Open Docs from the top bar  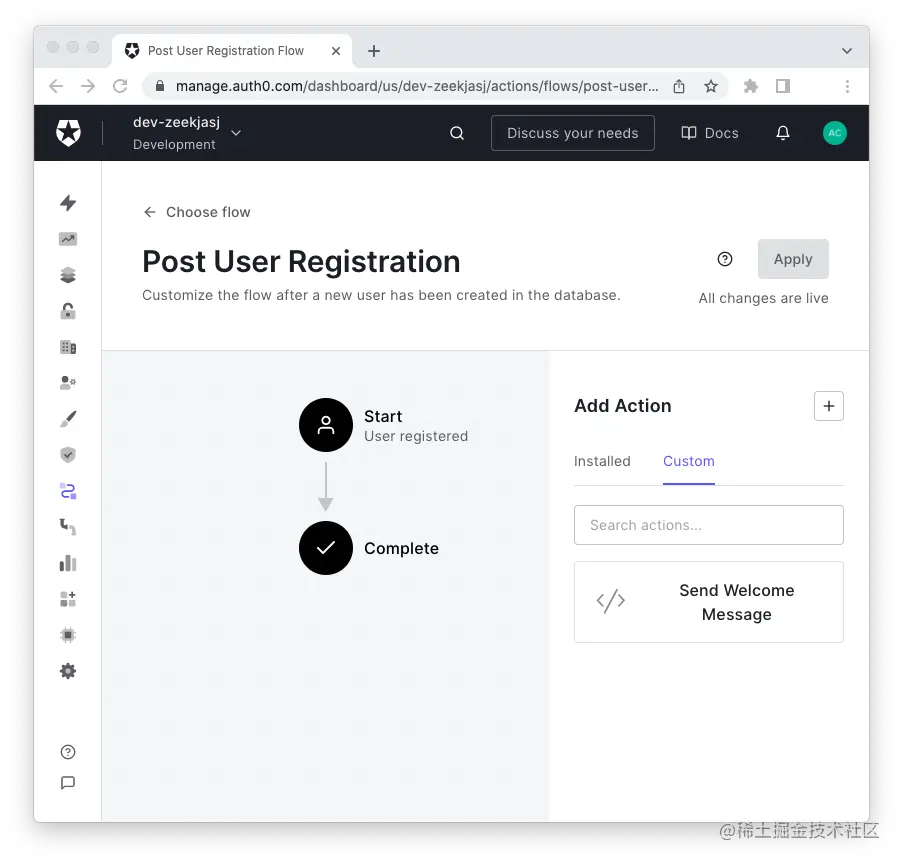pyautogui.click(x=710, y=132)
